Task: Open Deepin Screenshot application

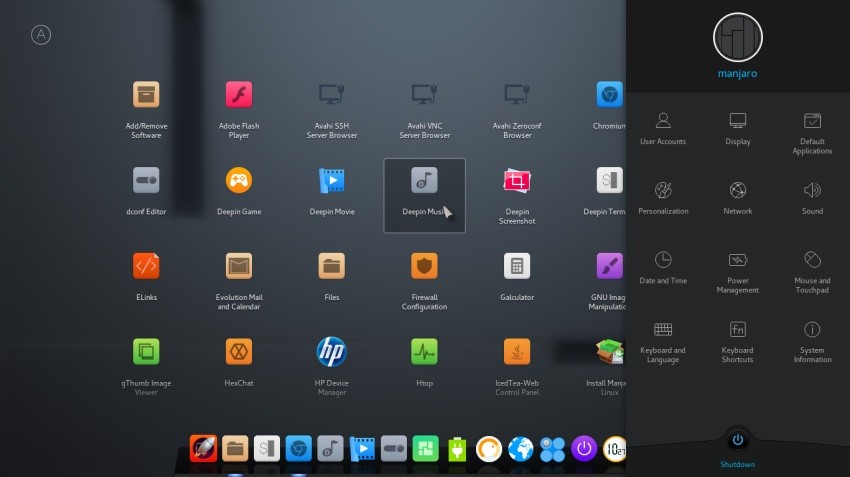Action: click(517, 195)
